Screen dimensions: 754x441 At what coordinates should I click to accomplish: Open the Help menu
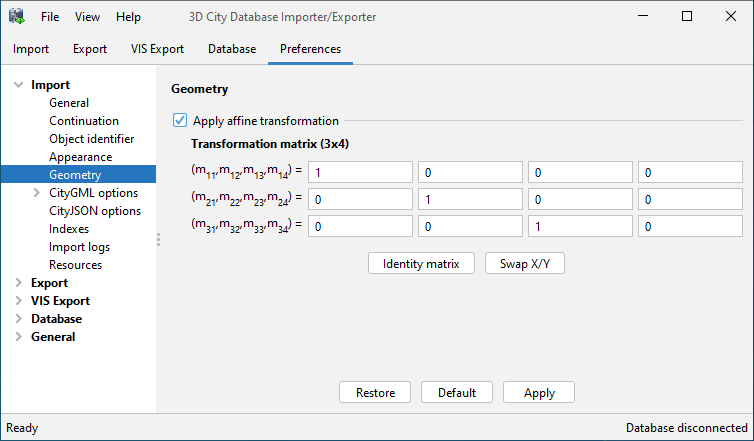(128, 17)
